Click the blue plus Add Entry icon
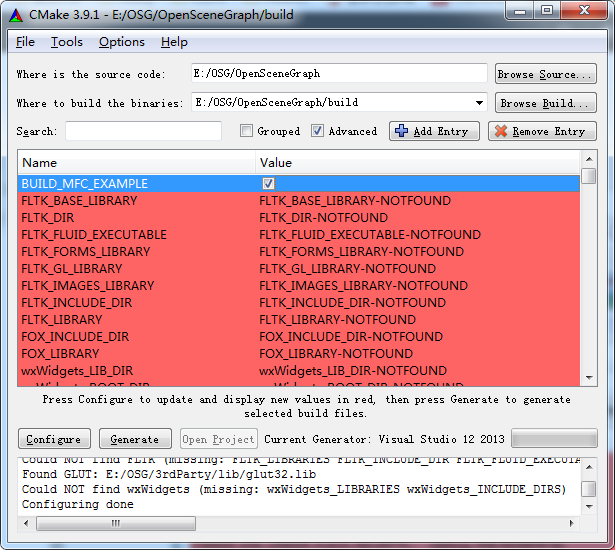Image resolution: width=615 pixels, height=550 pixels. 401,131
